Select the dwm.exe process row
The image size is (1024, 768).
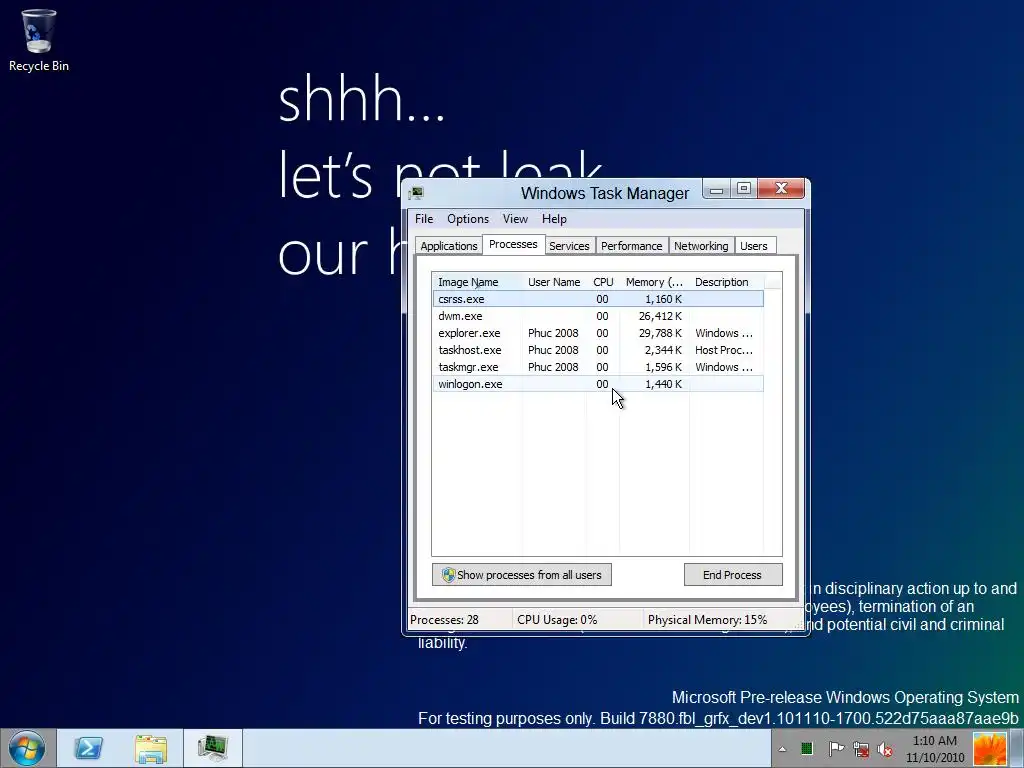(x=598, y=316)
